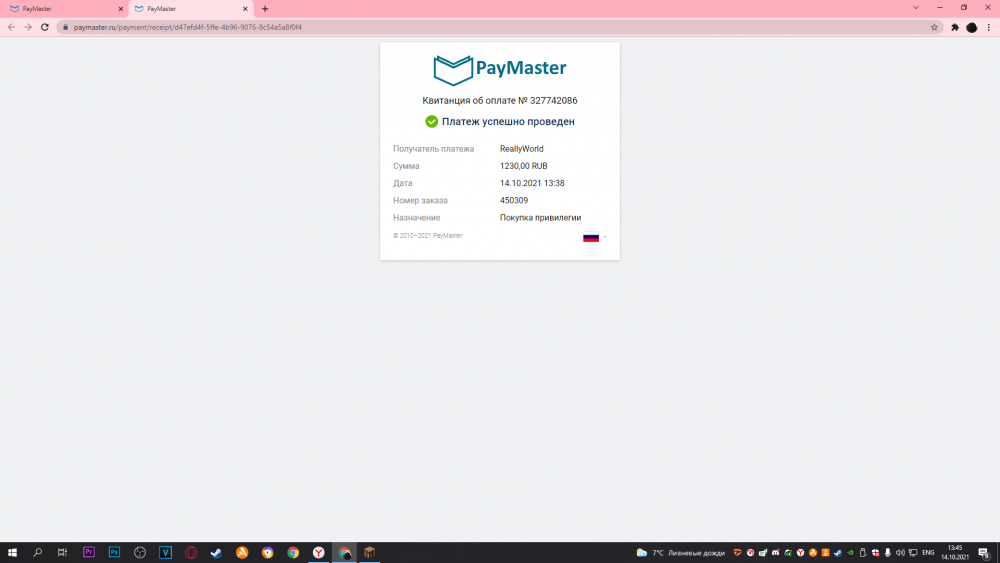The image size is (1000, 563).
Task: Open the Windows Start menu
Action: 12,552
